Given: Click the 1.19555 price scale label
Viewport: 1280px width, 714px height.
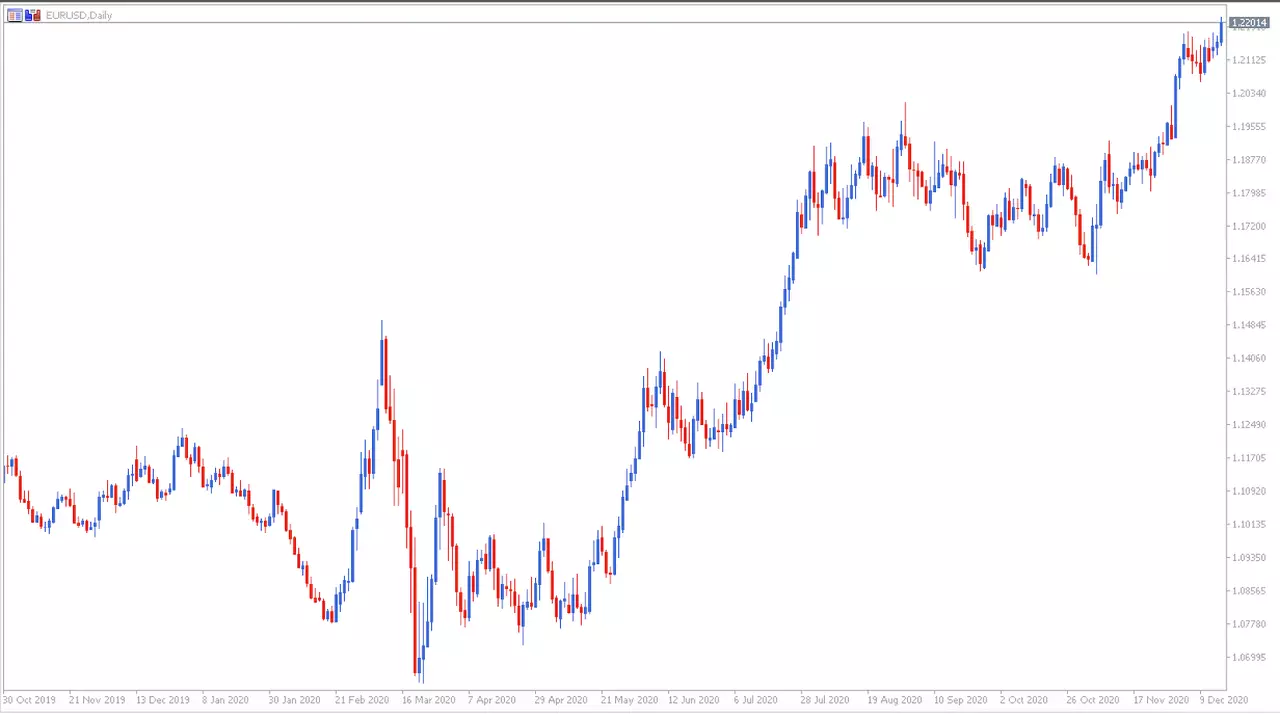Looking at the screenshot, I should 1251,126.
